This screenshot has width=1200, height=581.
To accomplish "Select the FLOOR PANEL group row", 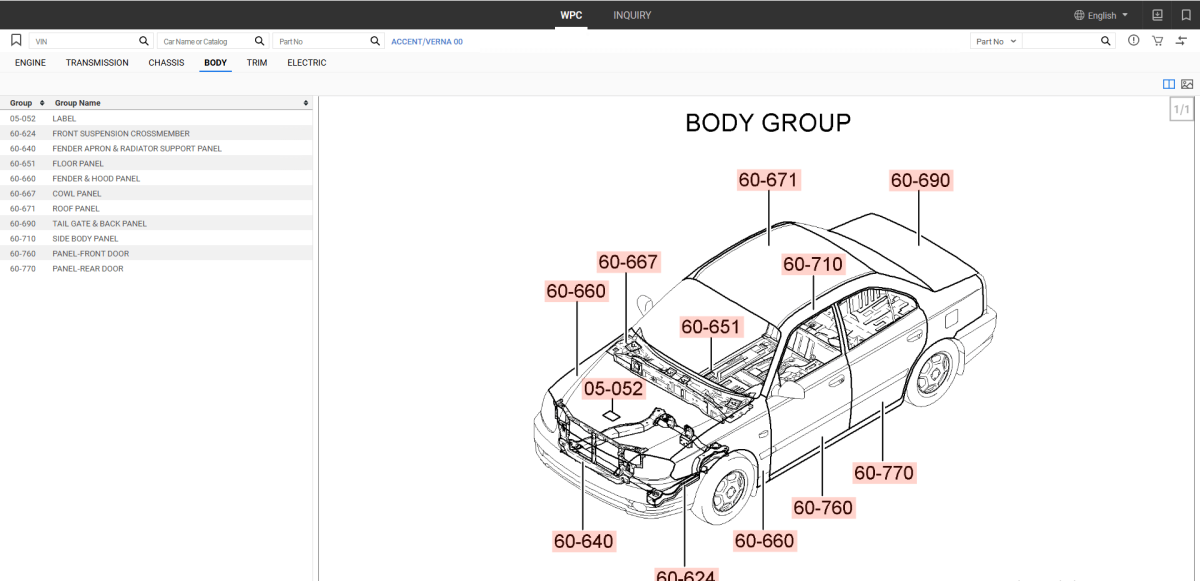I will click(x=78, y=164).
